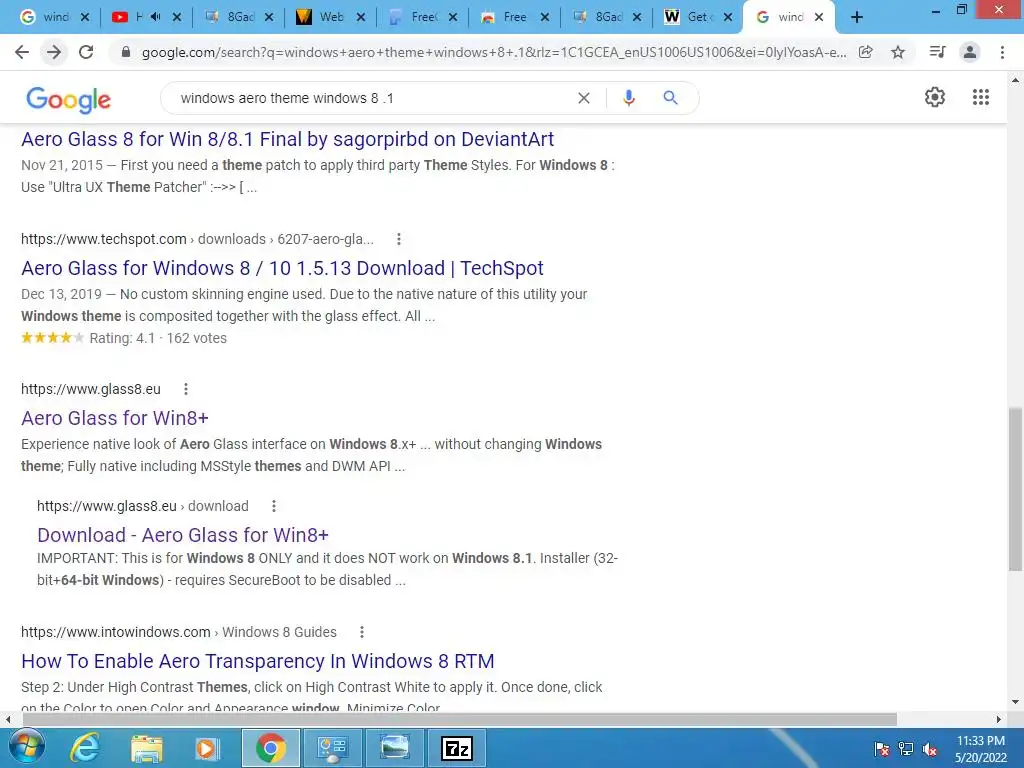Reload the current Google results page
This screenshot has height=768, width=1024.
click(86, 52)
